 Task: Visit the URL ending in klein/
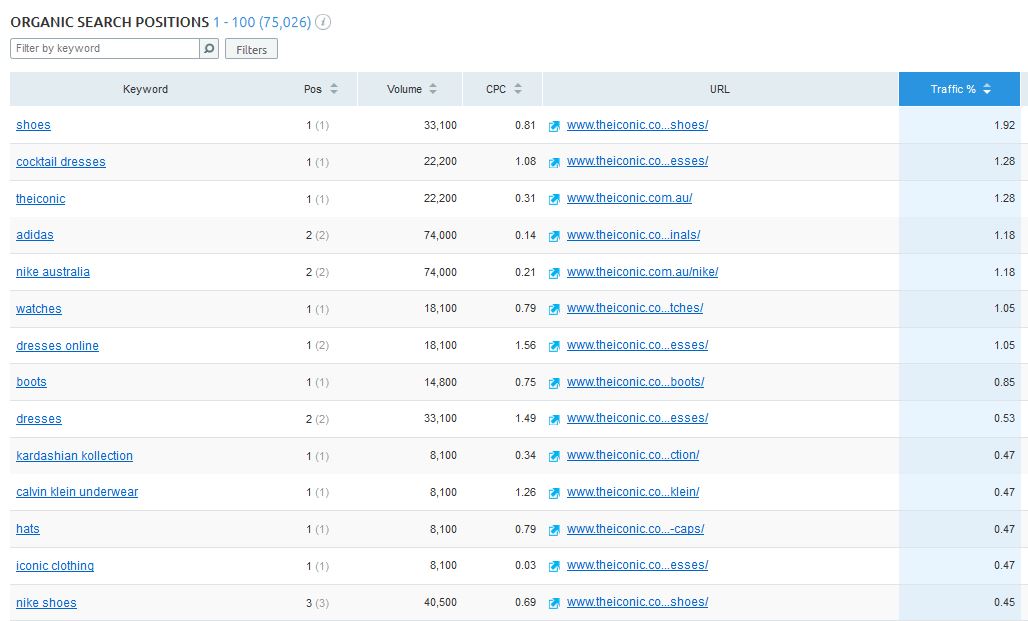click(x=633, y=492)
